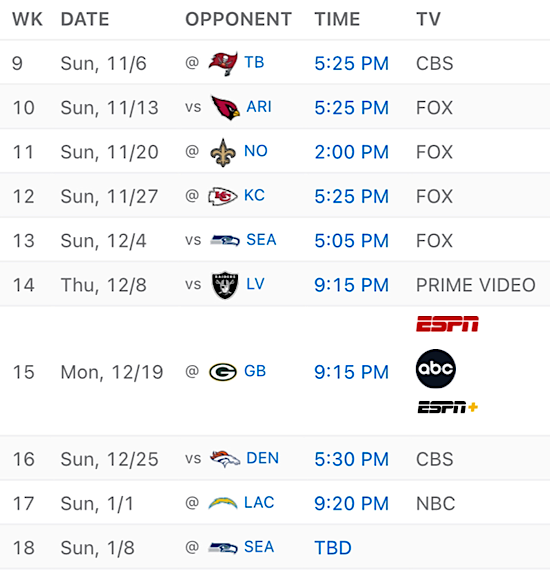
Task: Click the 9:20 PM game time link
Action: click(x=351, y=504)
